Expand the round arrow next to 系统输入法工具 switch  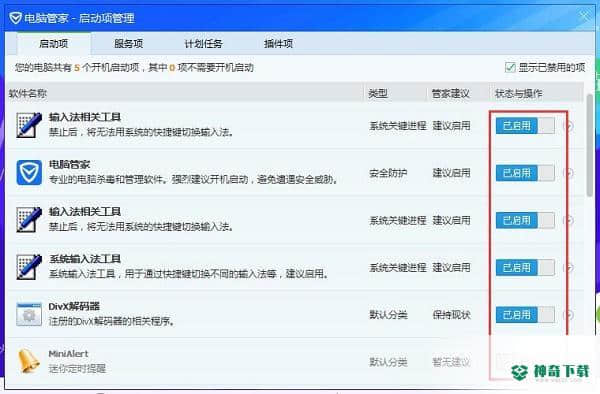[x=569, y=267]
